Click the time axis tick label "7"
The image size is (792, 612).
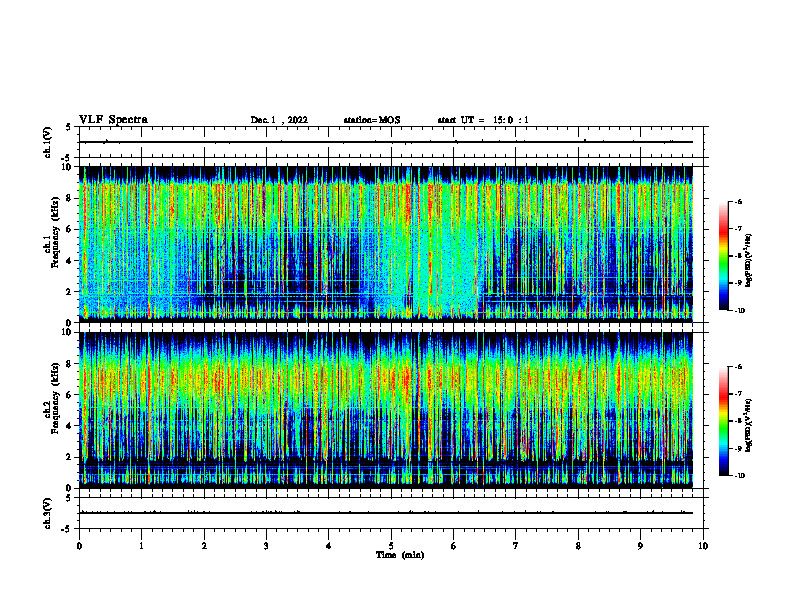pos(516,546)
